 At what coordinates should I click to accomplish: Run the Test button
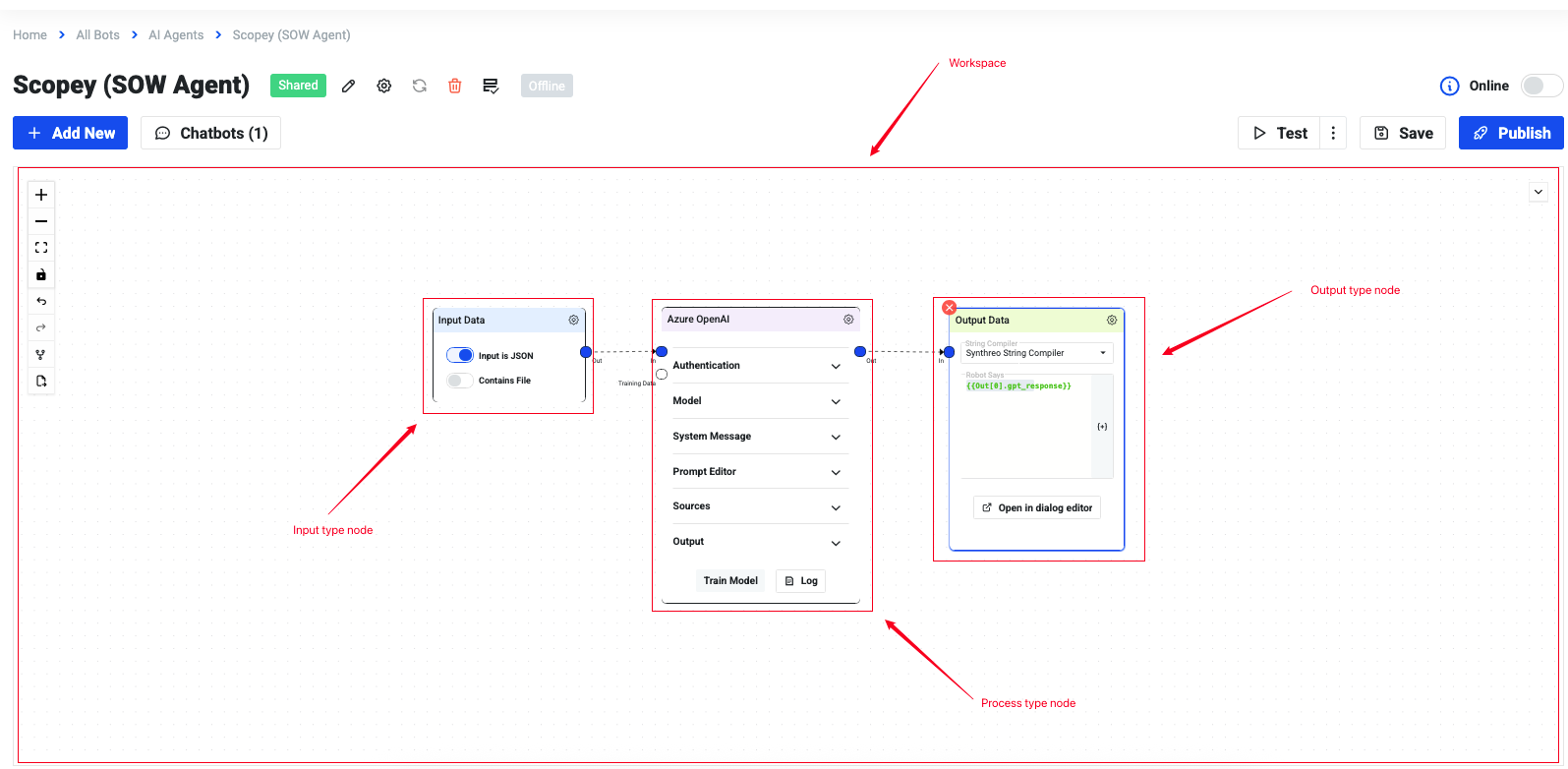pos(1280,133)
